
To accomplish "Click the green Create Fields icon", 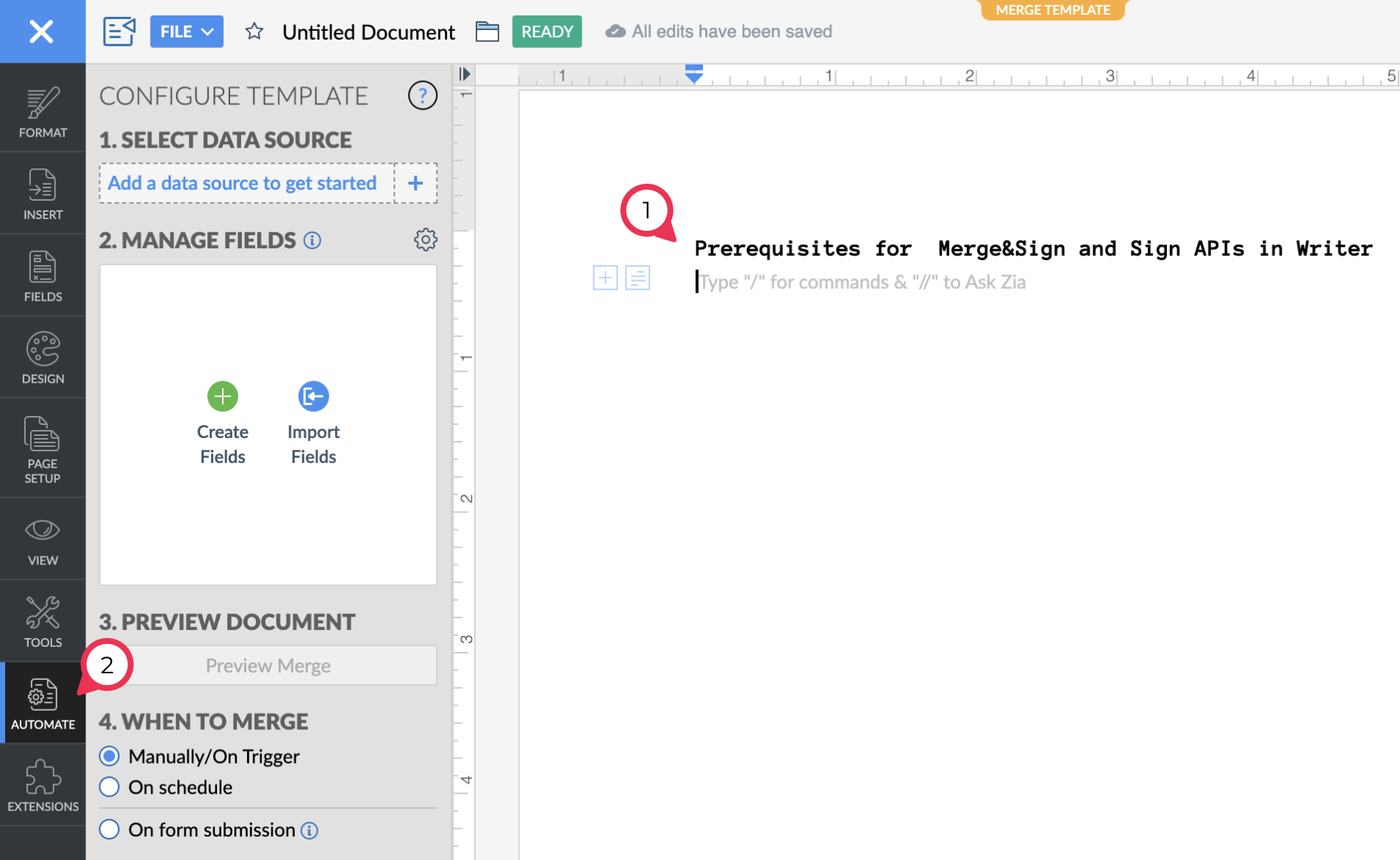I will 223,396.
